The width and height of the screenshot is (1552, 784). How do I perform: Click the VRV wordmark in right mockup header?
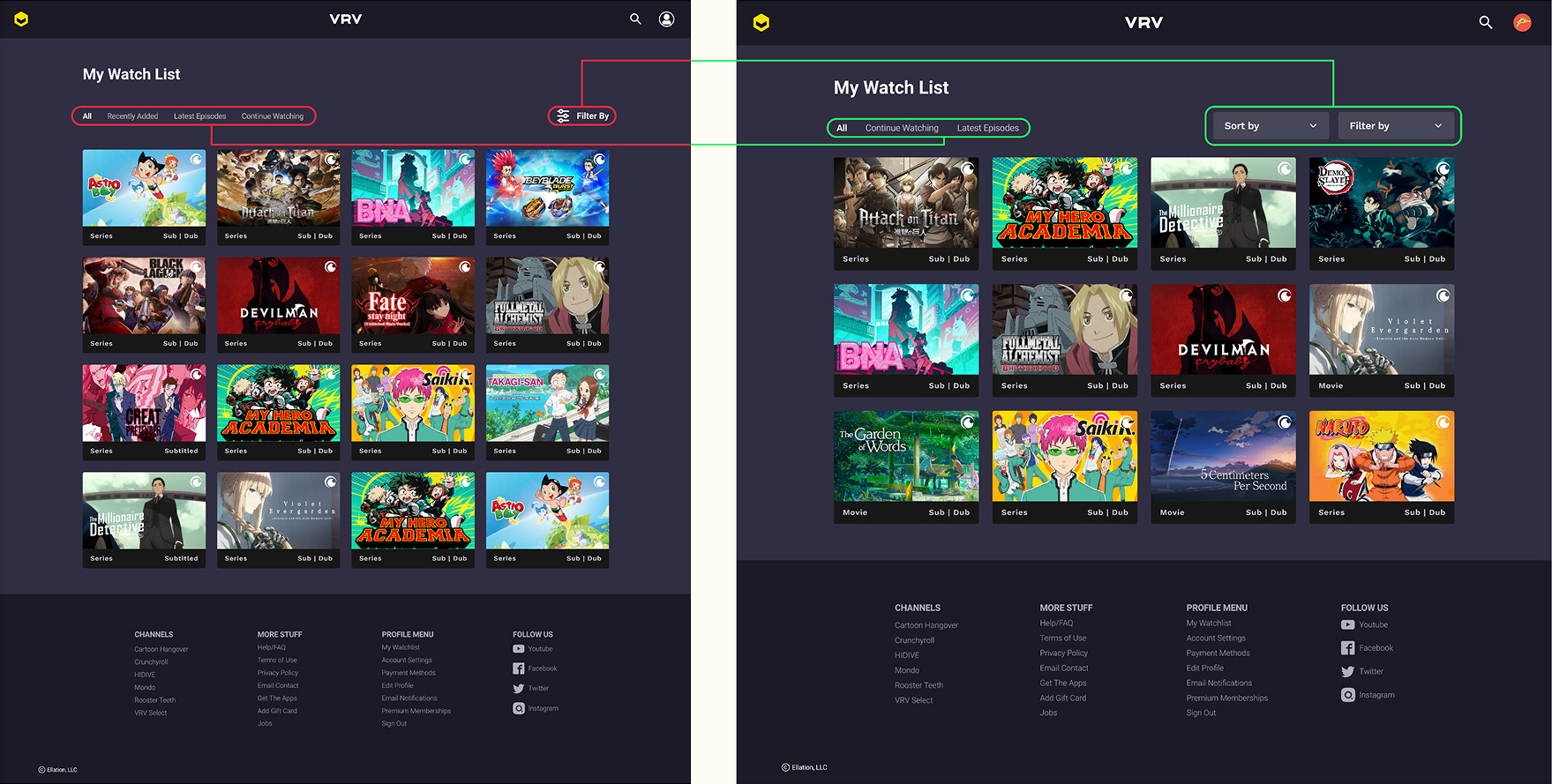tap(1143, 23)
